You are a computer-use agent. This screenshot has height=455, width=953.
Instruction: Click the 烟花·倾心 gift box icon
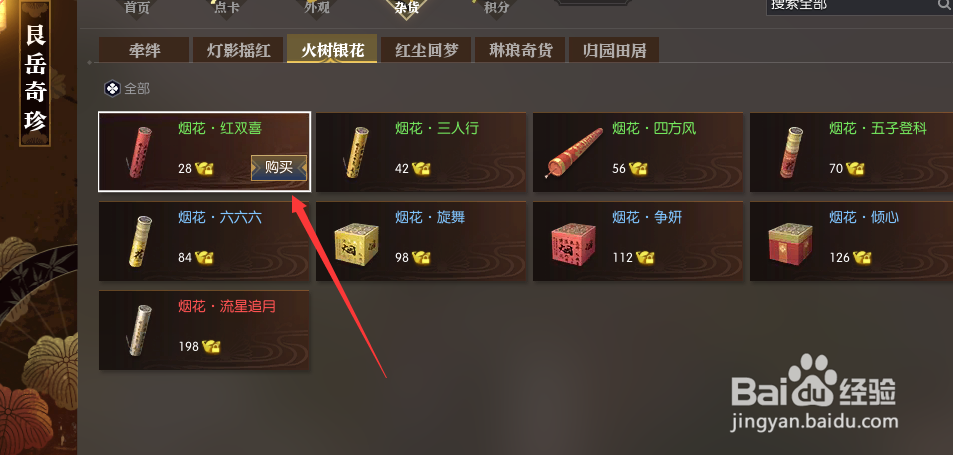(x=790, y=244)
